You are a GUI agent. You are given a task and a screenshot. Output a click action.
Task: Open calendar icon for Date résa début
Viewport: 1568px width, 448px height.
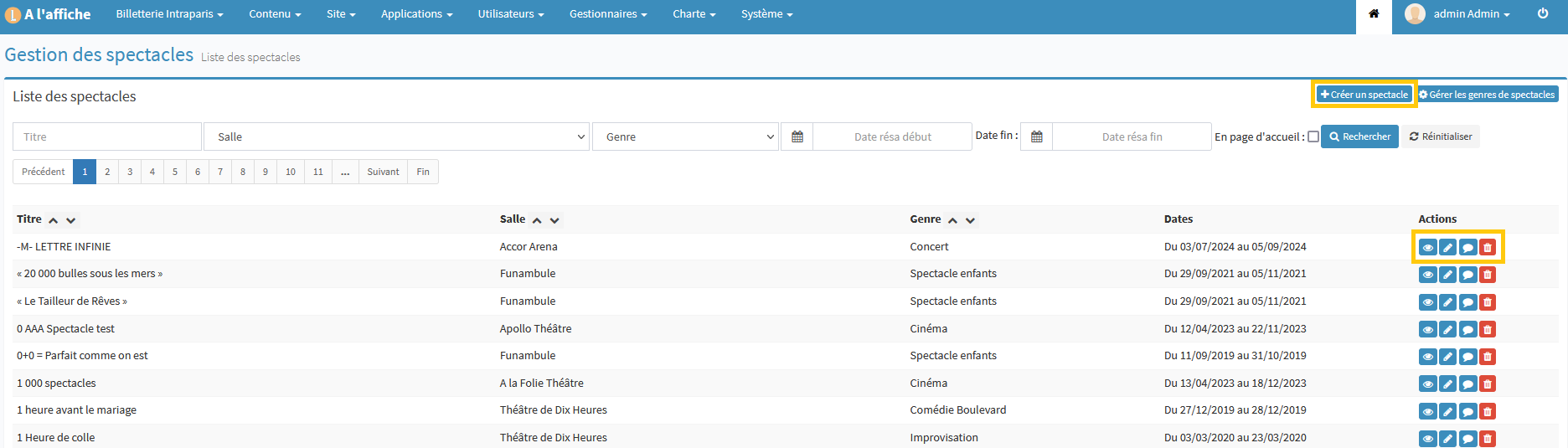[797, 136]
